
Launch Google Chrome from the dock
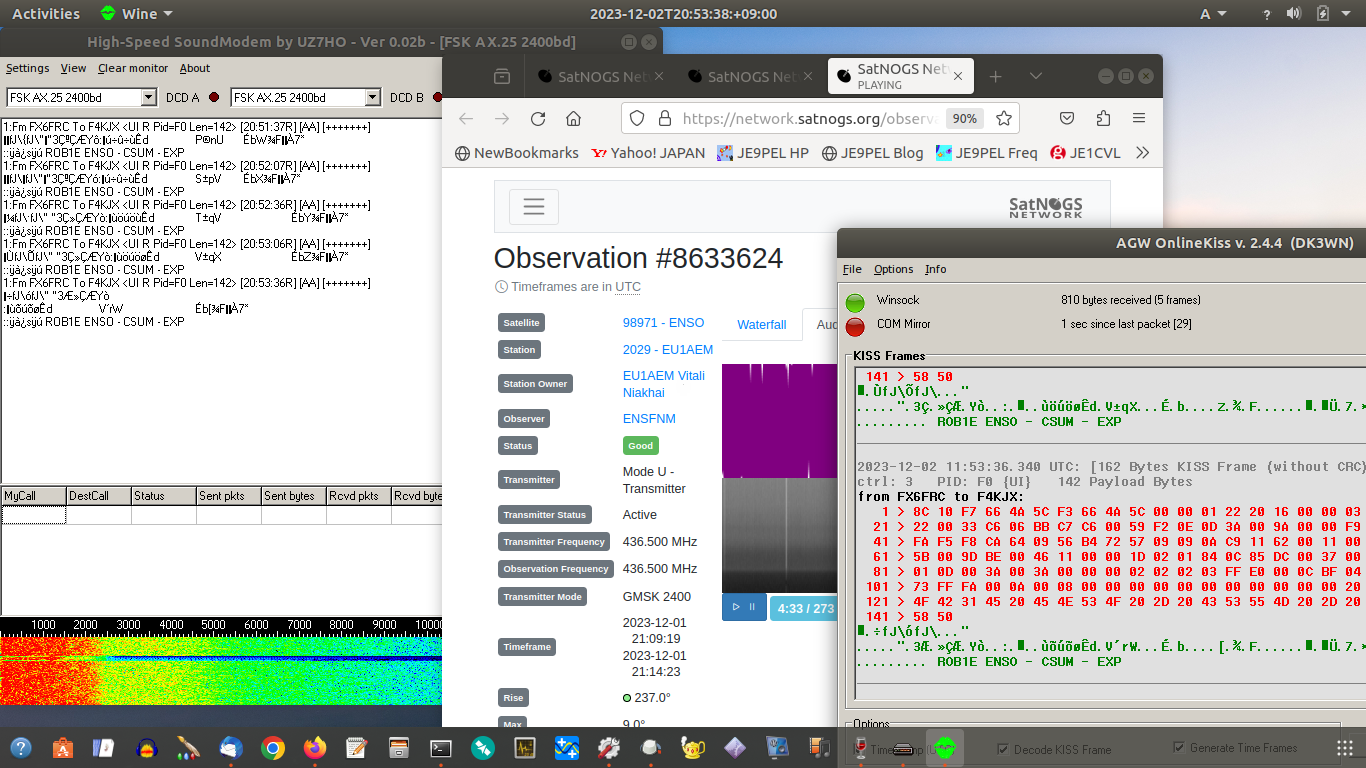273,747
